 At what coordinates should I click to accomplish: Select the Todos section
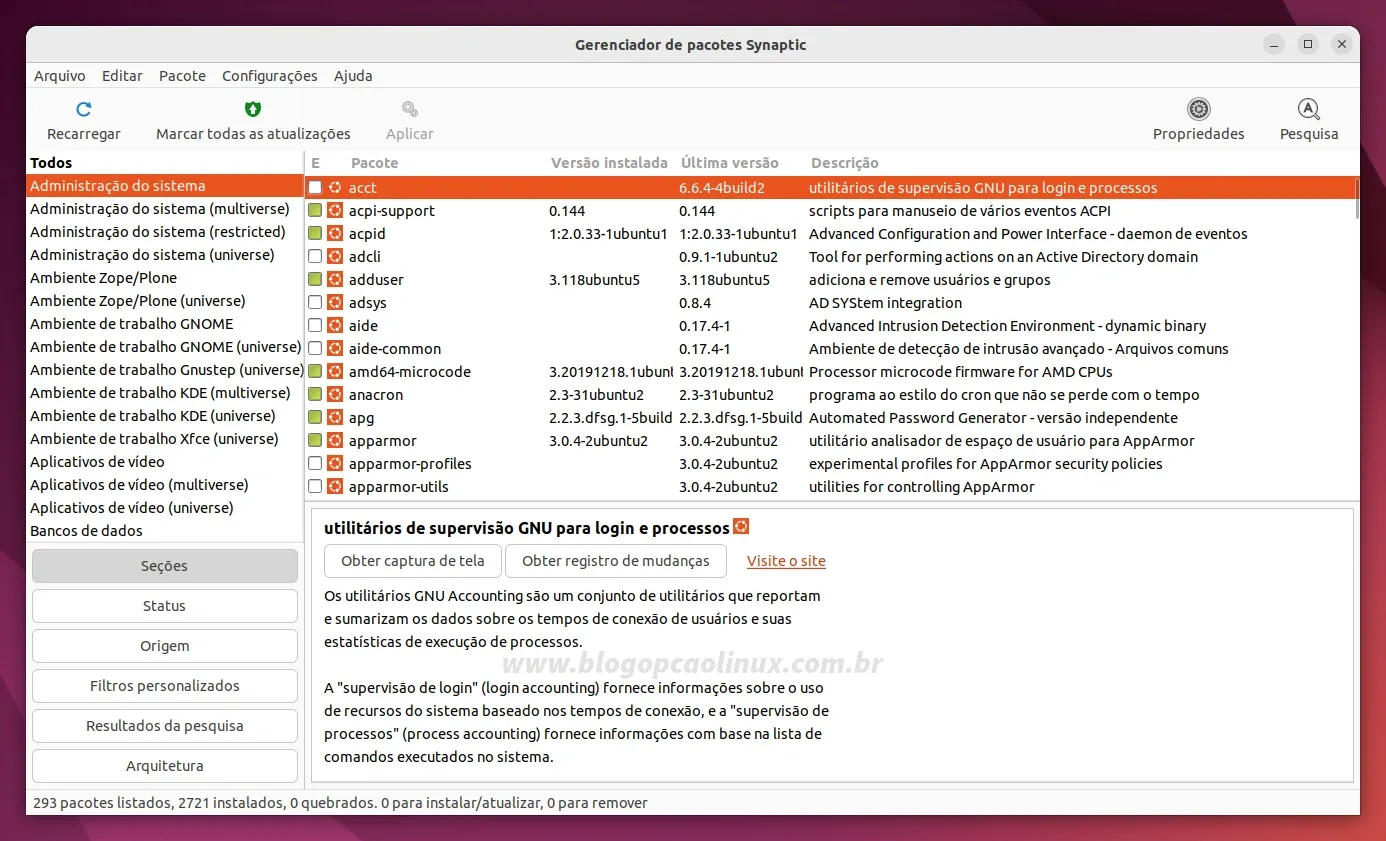pos(165,163)
